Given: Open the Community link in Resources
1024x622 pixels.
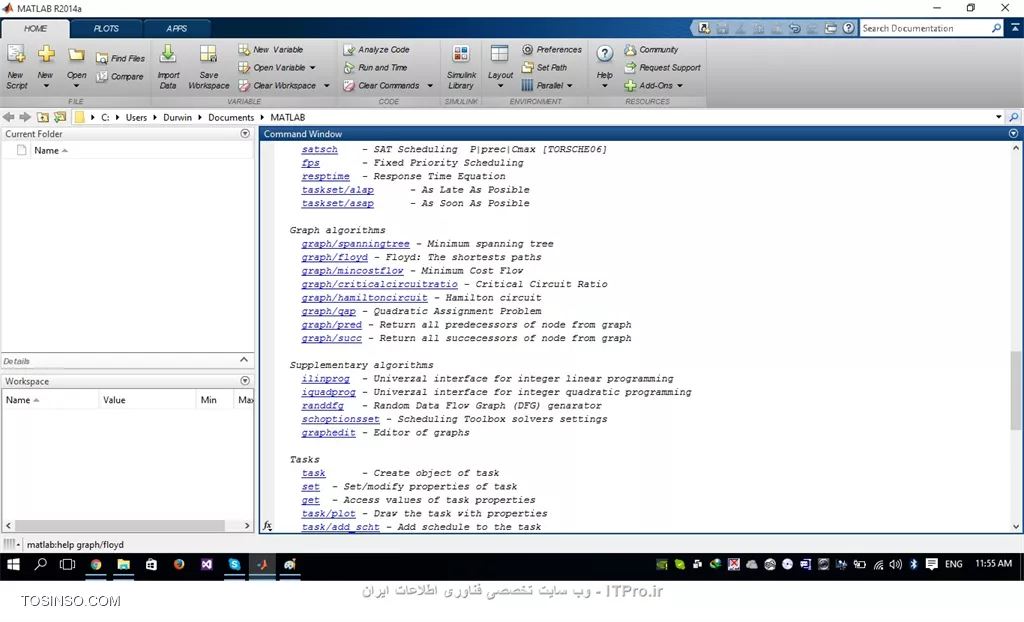Looking at the screenshot, I should [651, 50].
